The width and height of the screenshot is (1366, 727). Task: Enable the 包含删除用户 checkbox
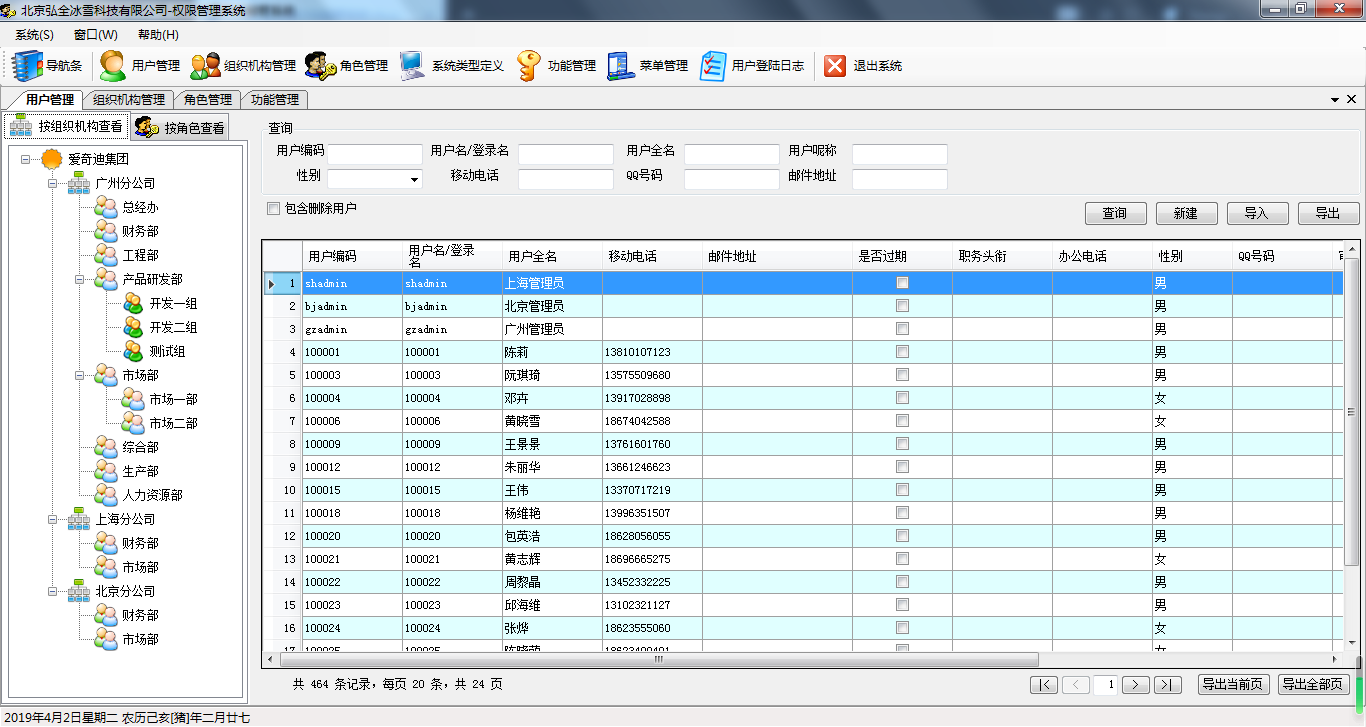coord(273,209)
